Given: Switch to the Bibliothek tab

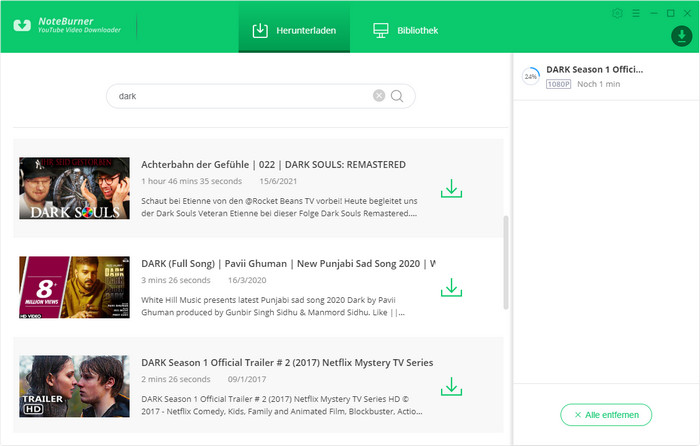Looking at the screenshot, I should pos(405,30).
